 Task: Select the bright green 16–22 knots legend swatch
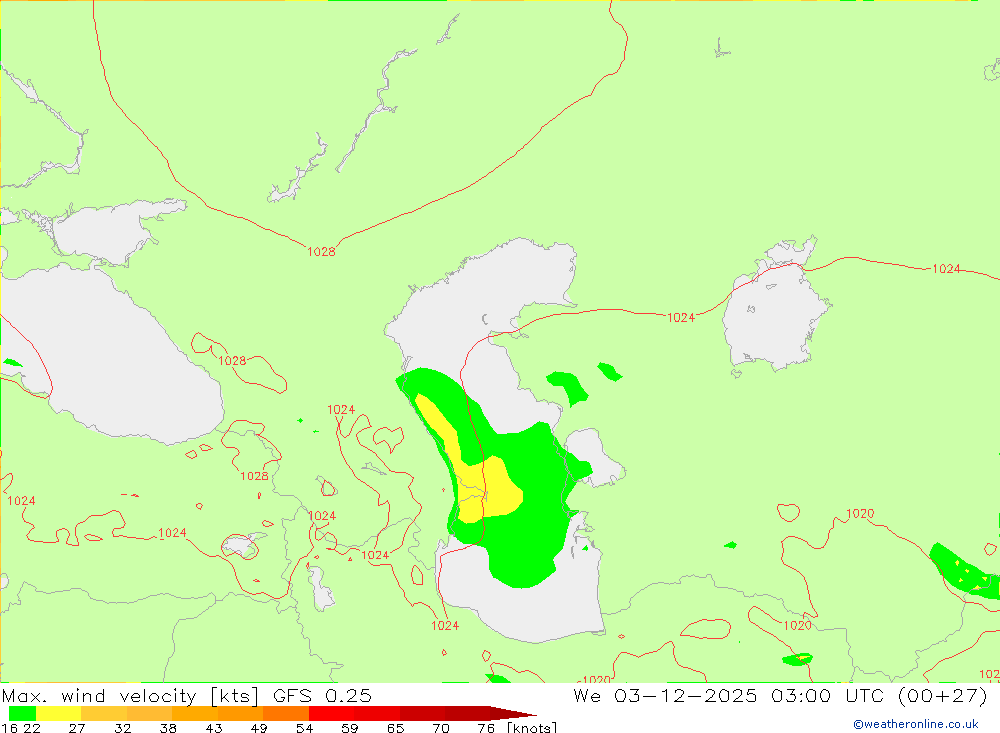coord(22,713)
